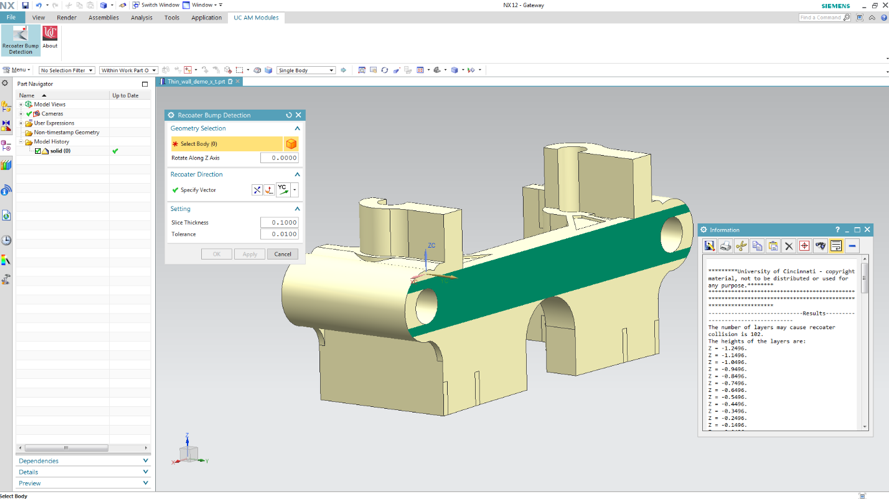Click the Rotate Along Z Axis value field
Image resolution: width=889 pixels, height=499 pixels.
(279, 158)
